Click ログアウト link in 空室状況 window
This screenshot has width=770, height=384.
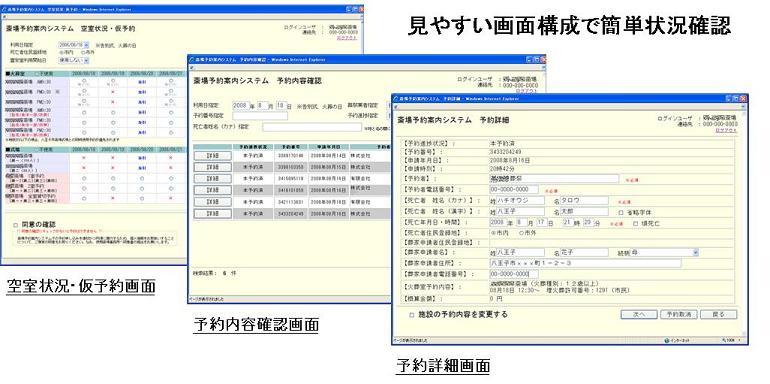[x=347, y=37]
